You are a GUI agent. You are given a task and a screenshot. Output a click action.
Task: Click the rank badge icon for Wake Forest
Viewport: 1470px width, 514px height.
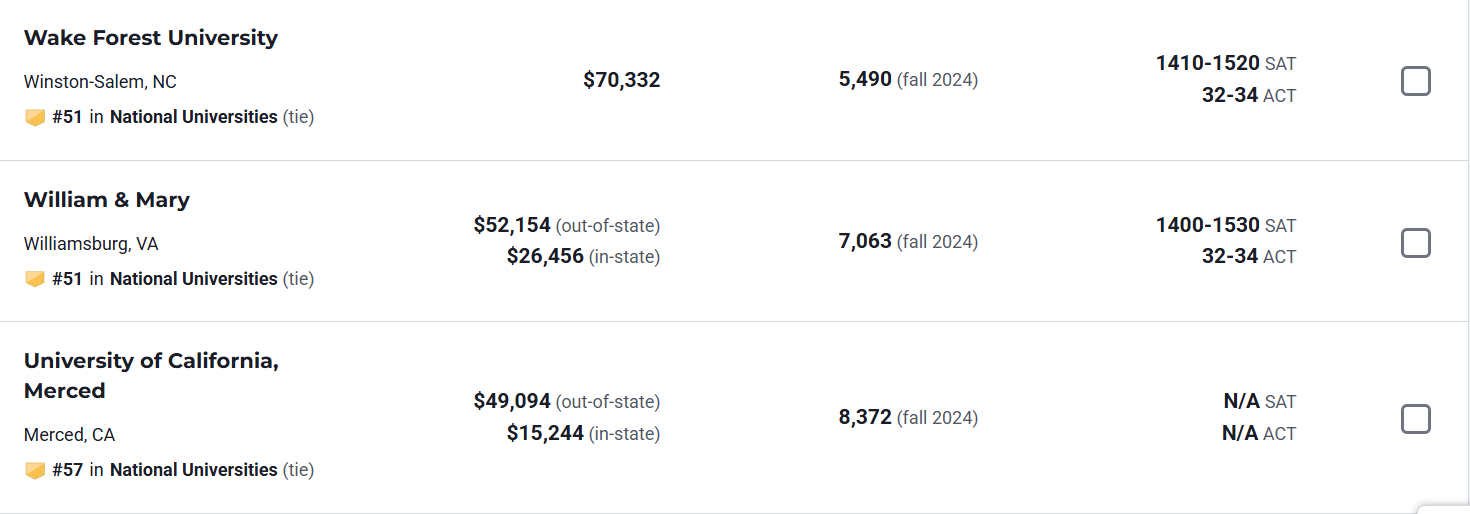[35, 117]
